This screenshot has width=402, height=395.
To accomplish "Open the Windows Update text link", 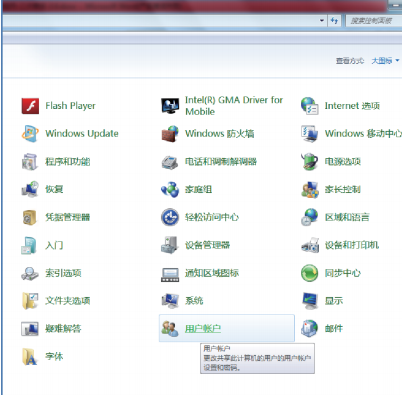I will click(x=82, y=134).
